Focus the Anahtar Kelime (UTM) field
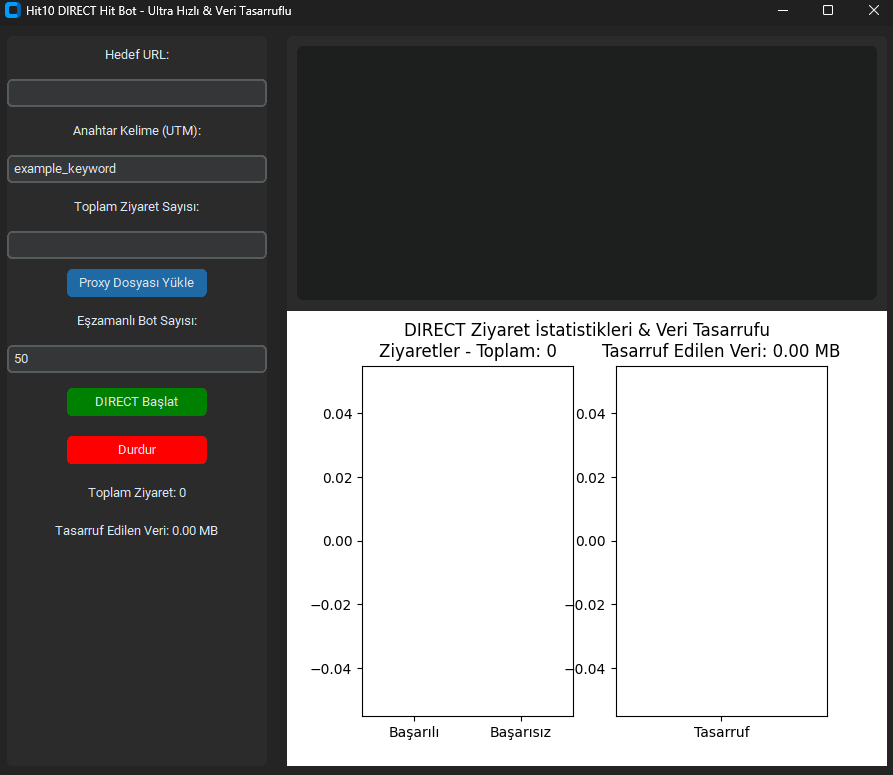 pos(137,169)
